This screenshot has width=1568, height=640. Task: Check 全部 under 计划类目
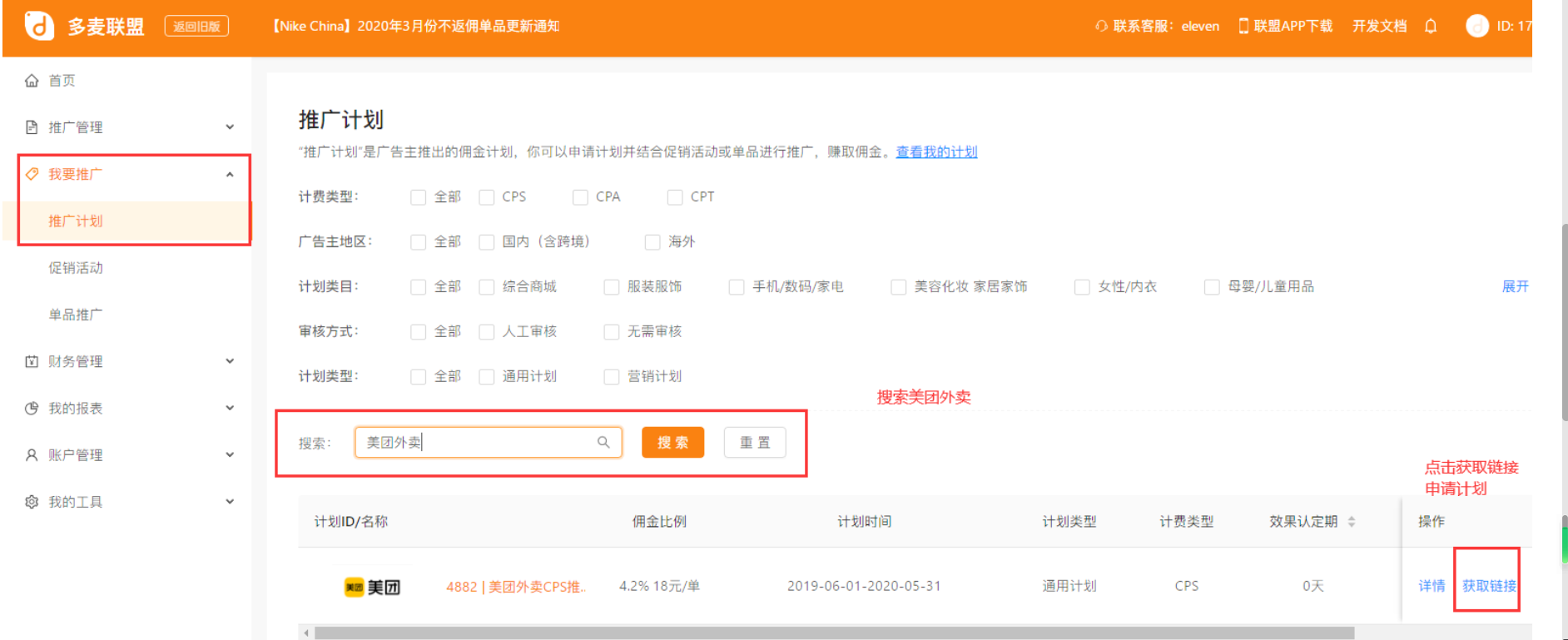point(418,287)
